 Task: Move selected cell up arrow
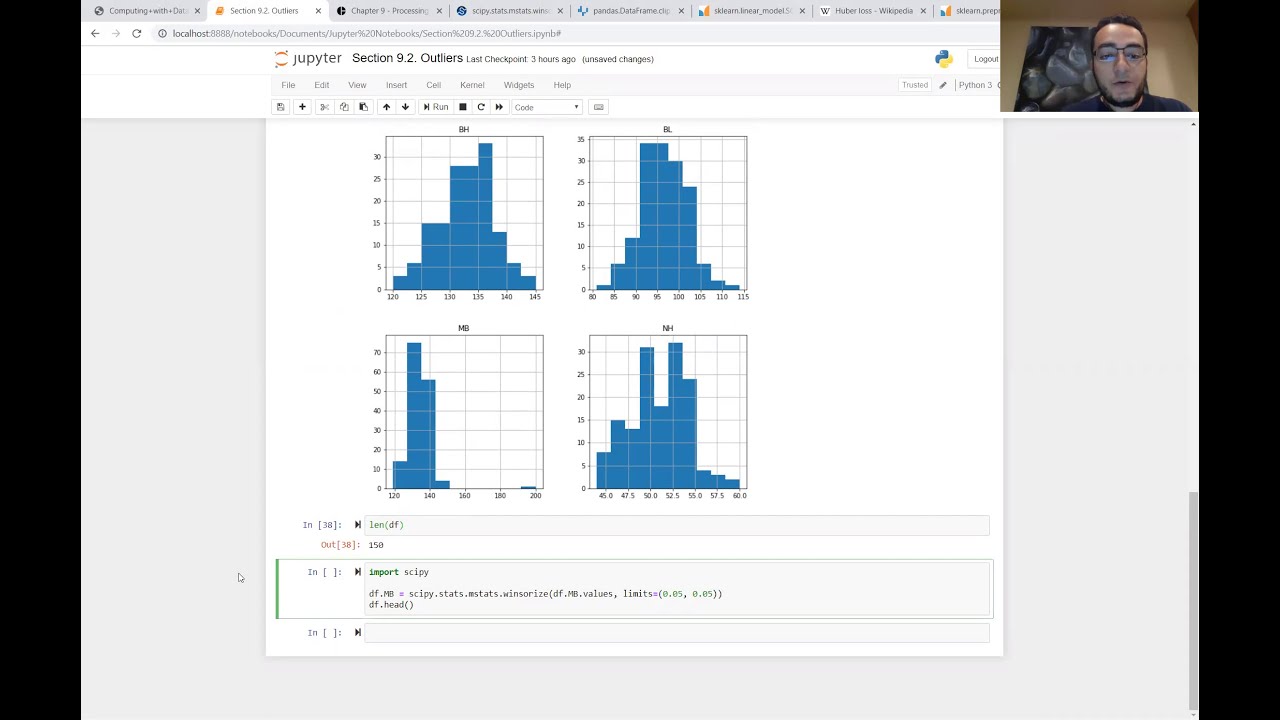point(386,107)
